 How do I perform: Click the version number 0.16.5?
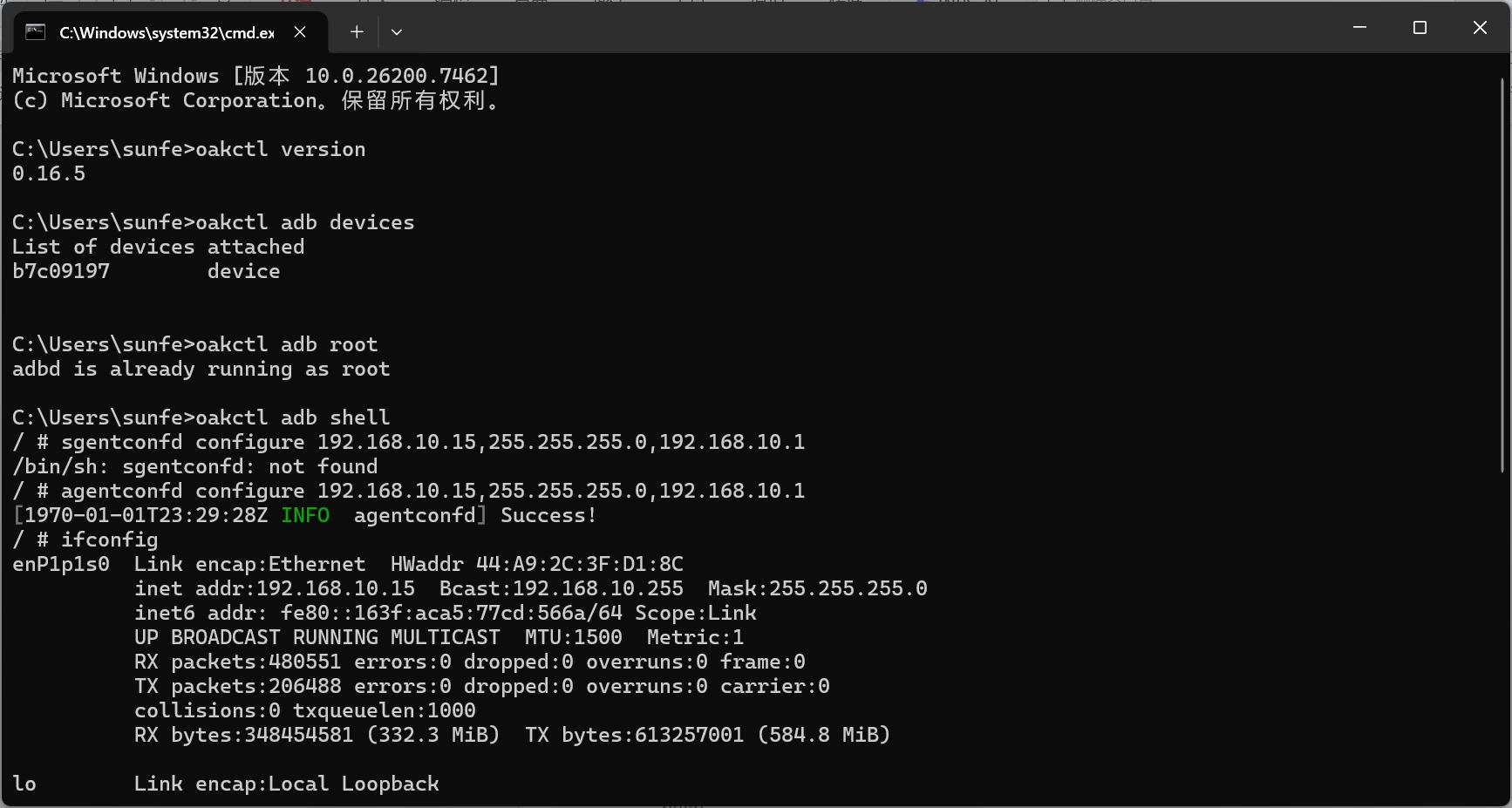pos(49,173)
